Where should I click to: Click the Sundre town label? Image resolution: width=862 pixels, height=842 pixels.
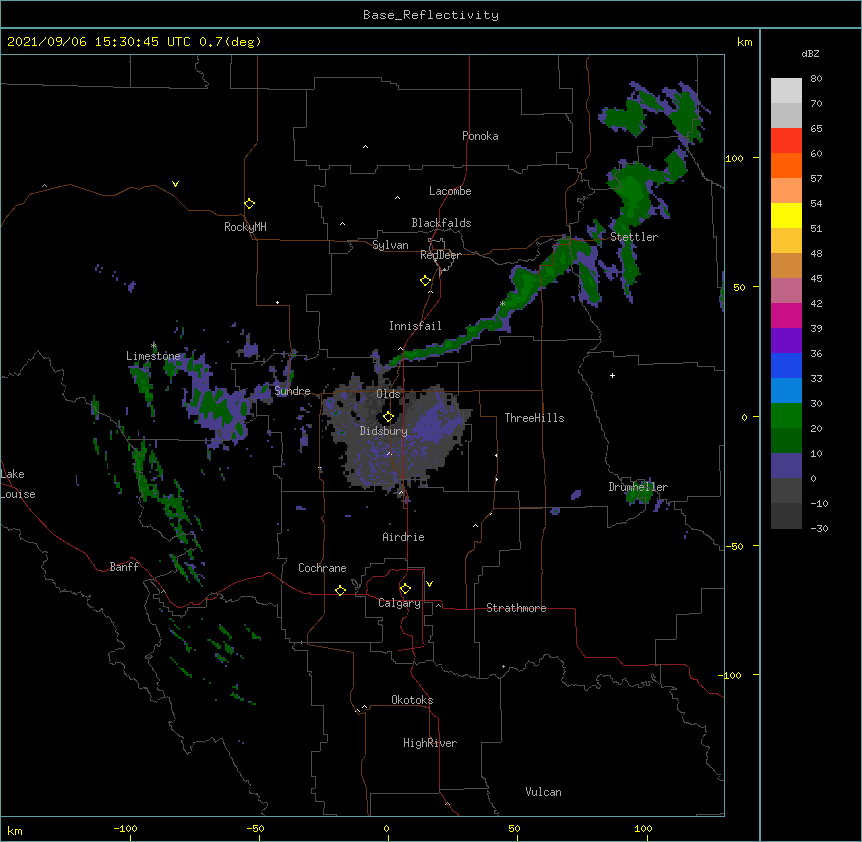(292, 391)
